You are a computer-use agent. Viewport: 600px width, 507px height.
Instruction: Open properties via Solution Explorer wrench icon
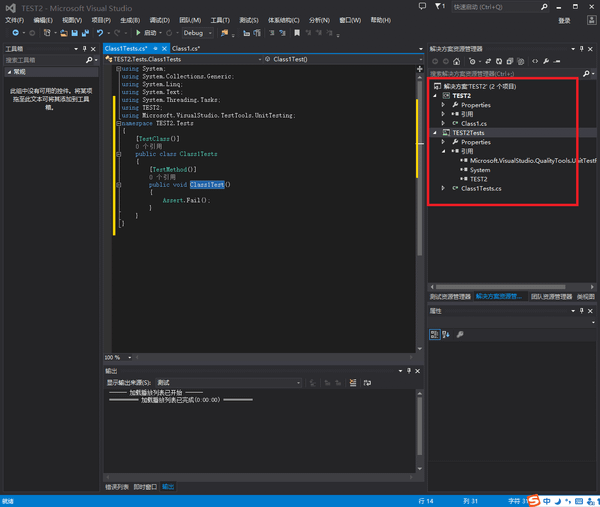[x=546, y=61]
